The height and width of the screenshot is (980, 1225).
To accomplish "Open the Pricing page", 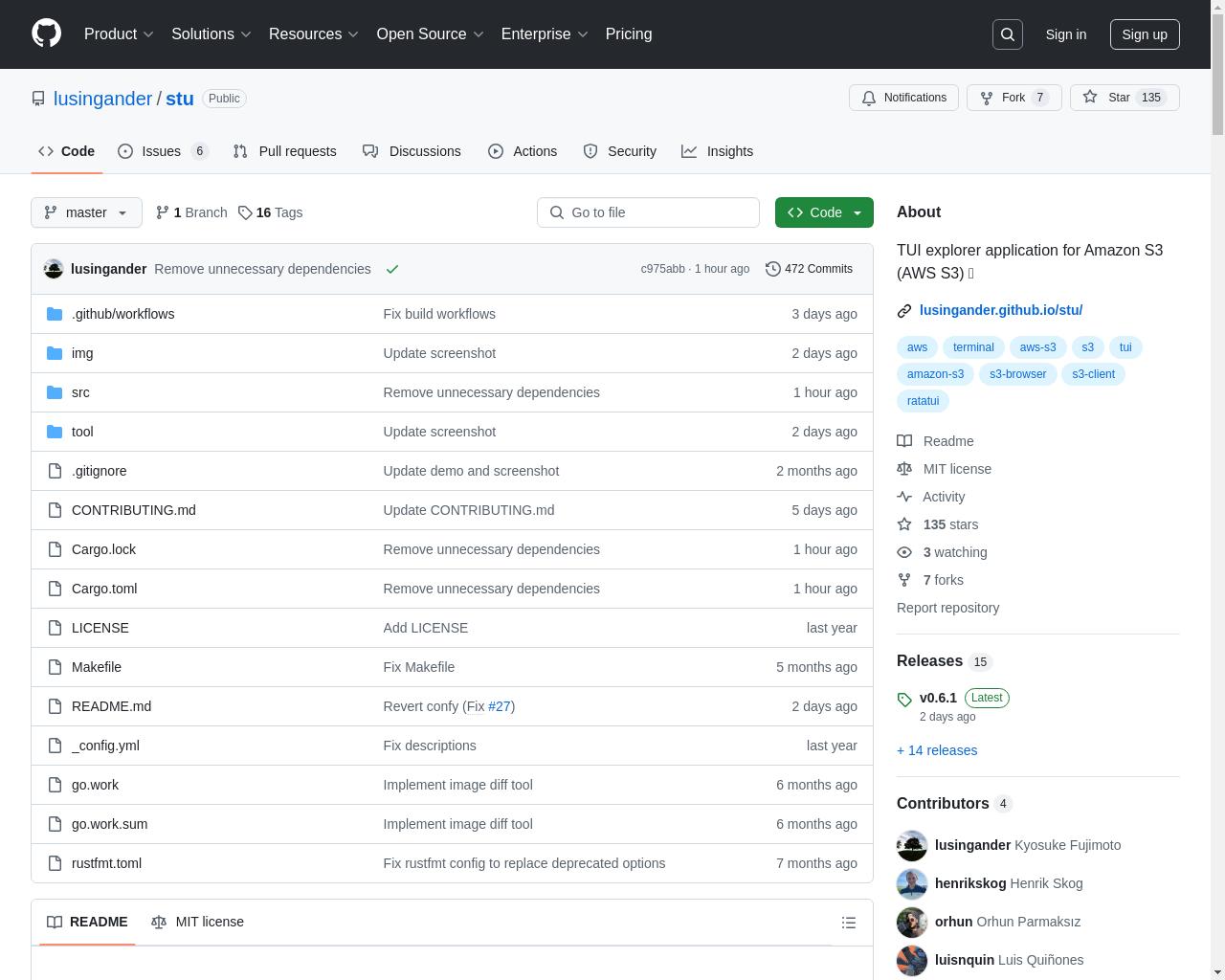I will click(629, 33).
